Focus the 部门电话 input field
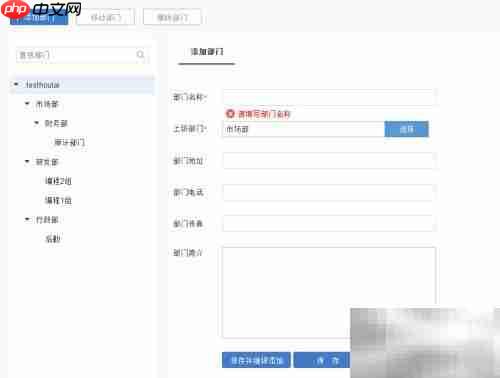 [329, 192]
